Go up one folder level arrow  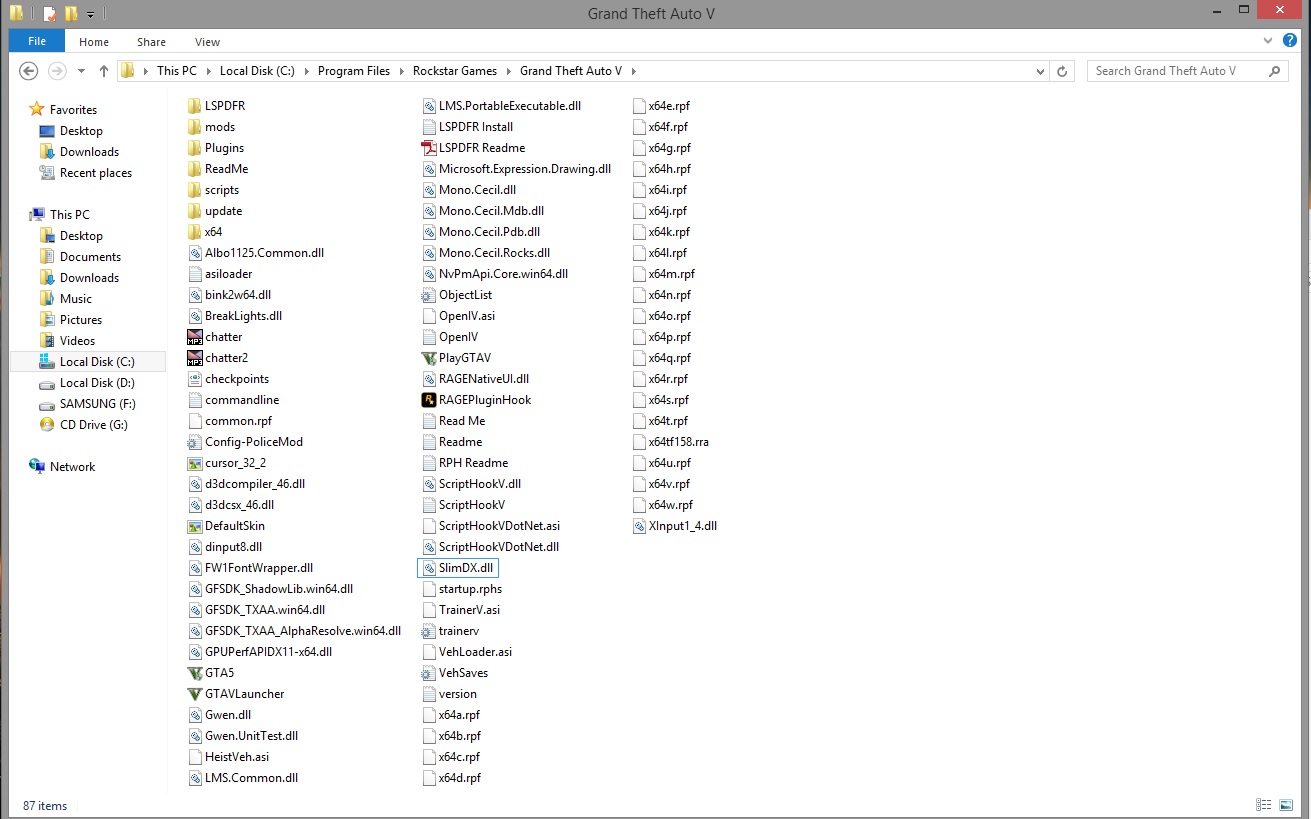pyautogui.click(x=104, y=71)
